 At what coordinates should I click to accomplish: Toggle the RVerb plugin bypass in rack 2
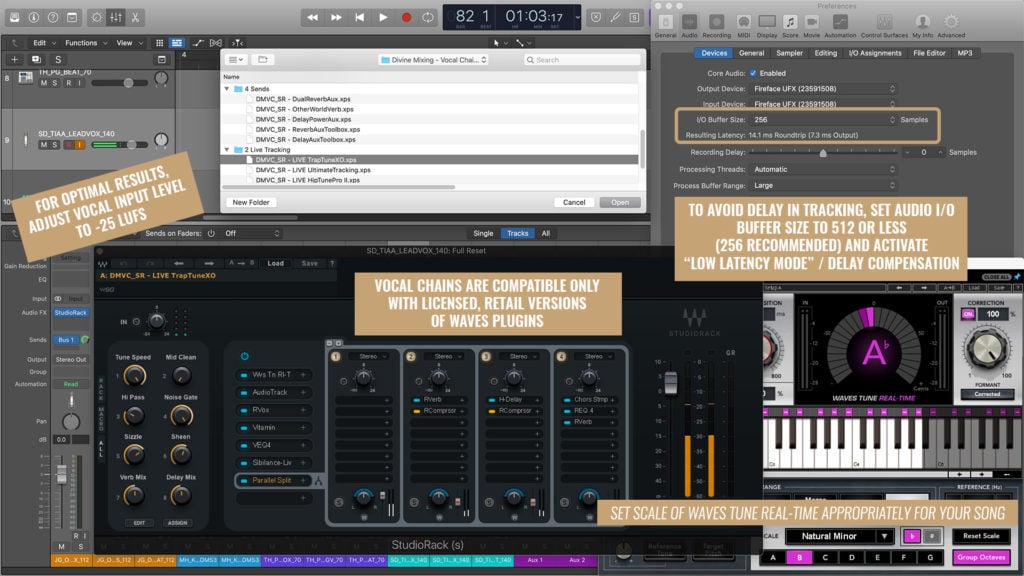point(415,400)
